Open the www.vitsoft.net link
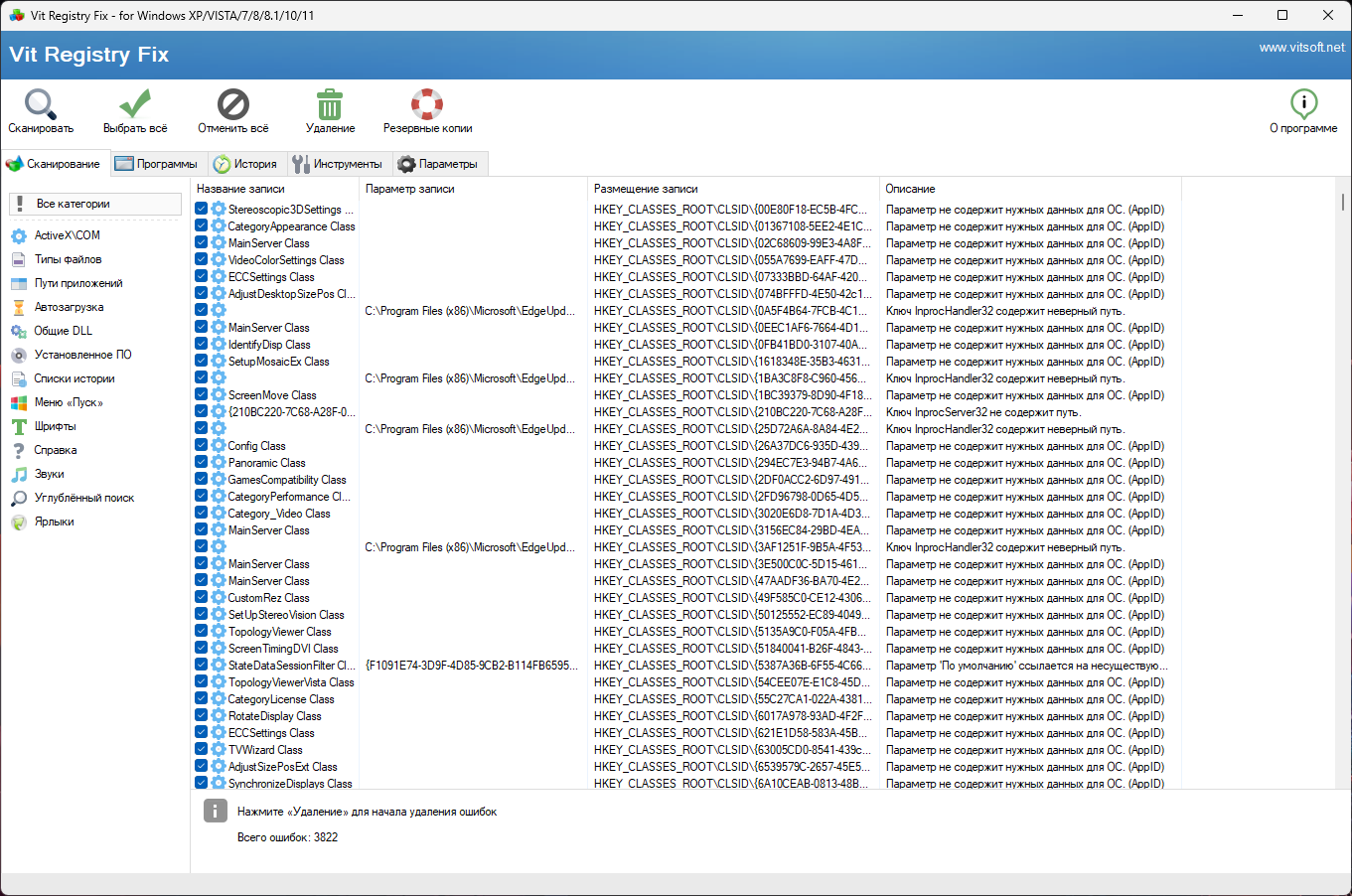1352x896 pixels. [1301, 47]
